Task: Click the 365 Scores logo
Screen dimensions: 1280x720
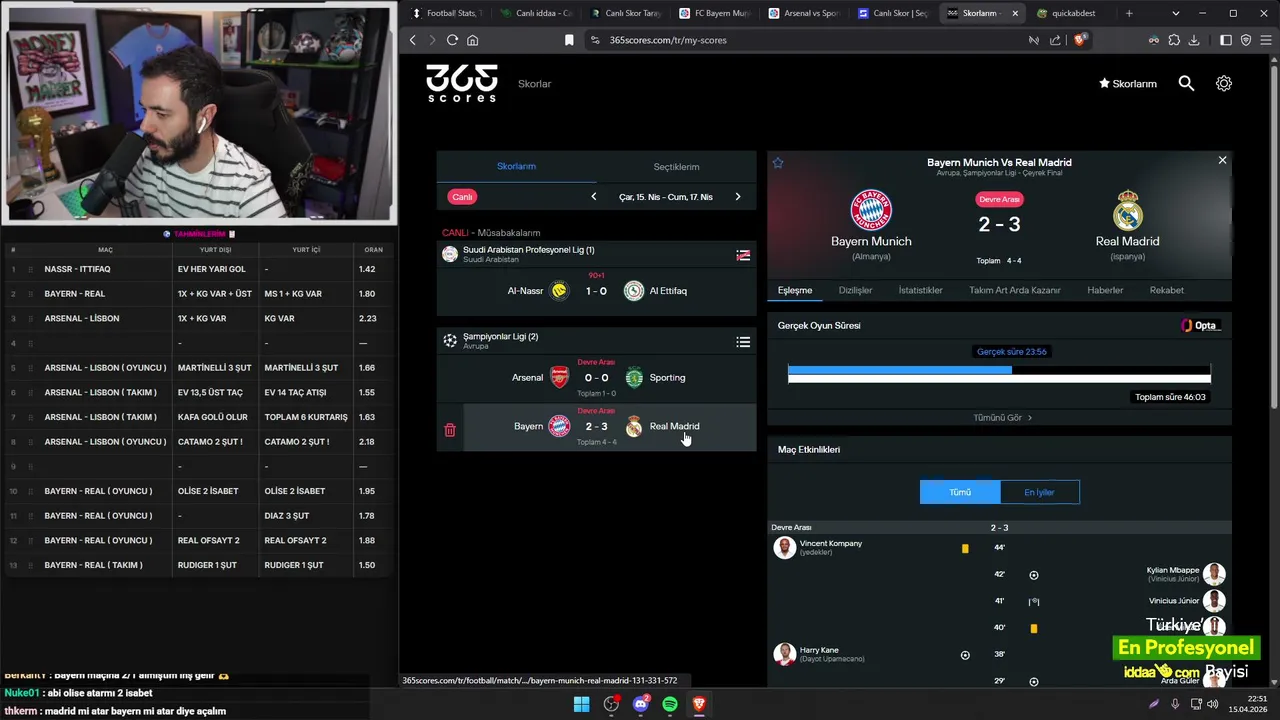Action: [x=462, y=84]
